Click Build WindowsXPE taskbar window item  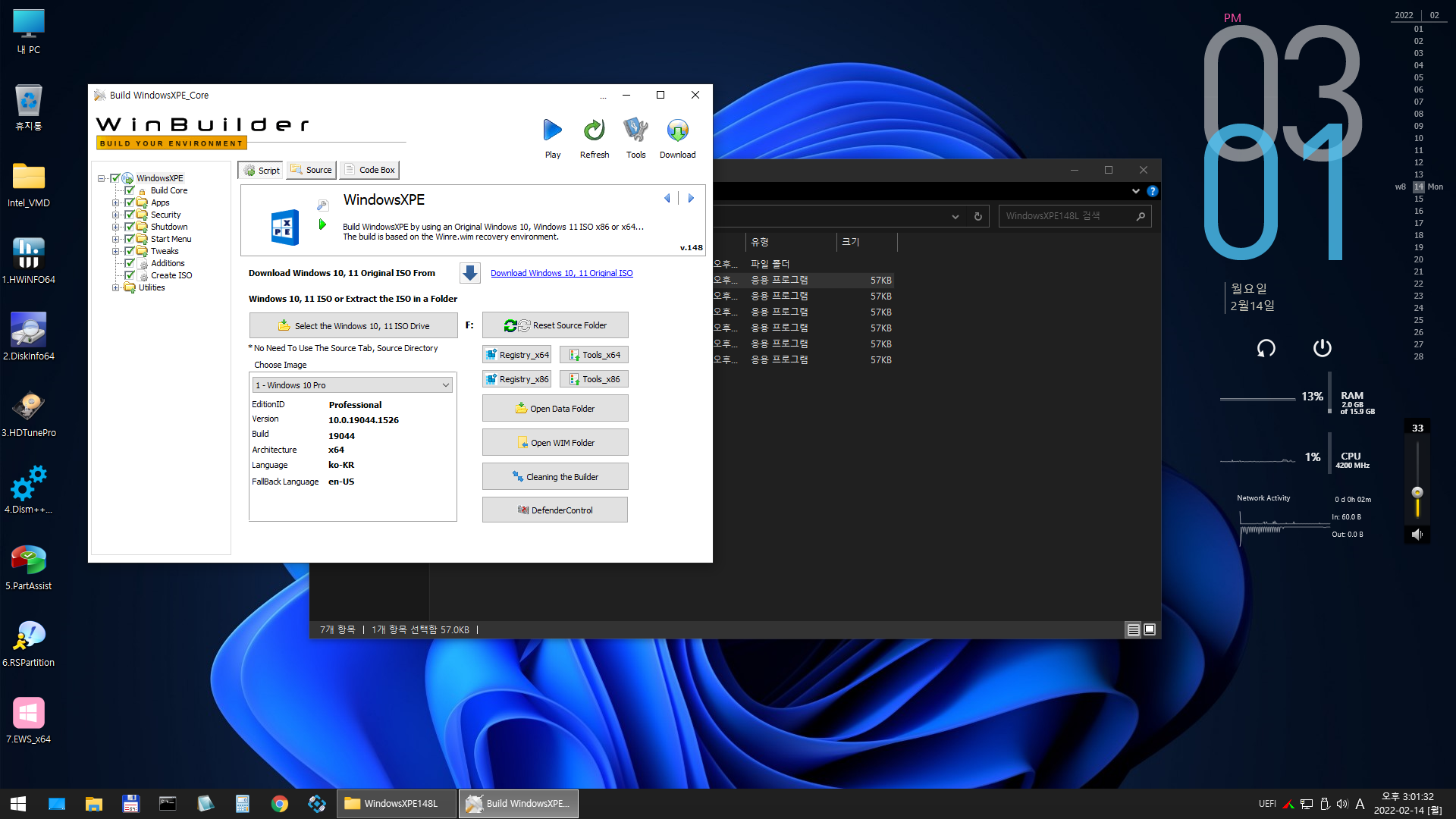click(x=519, y=804)
